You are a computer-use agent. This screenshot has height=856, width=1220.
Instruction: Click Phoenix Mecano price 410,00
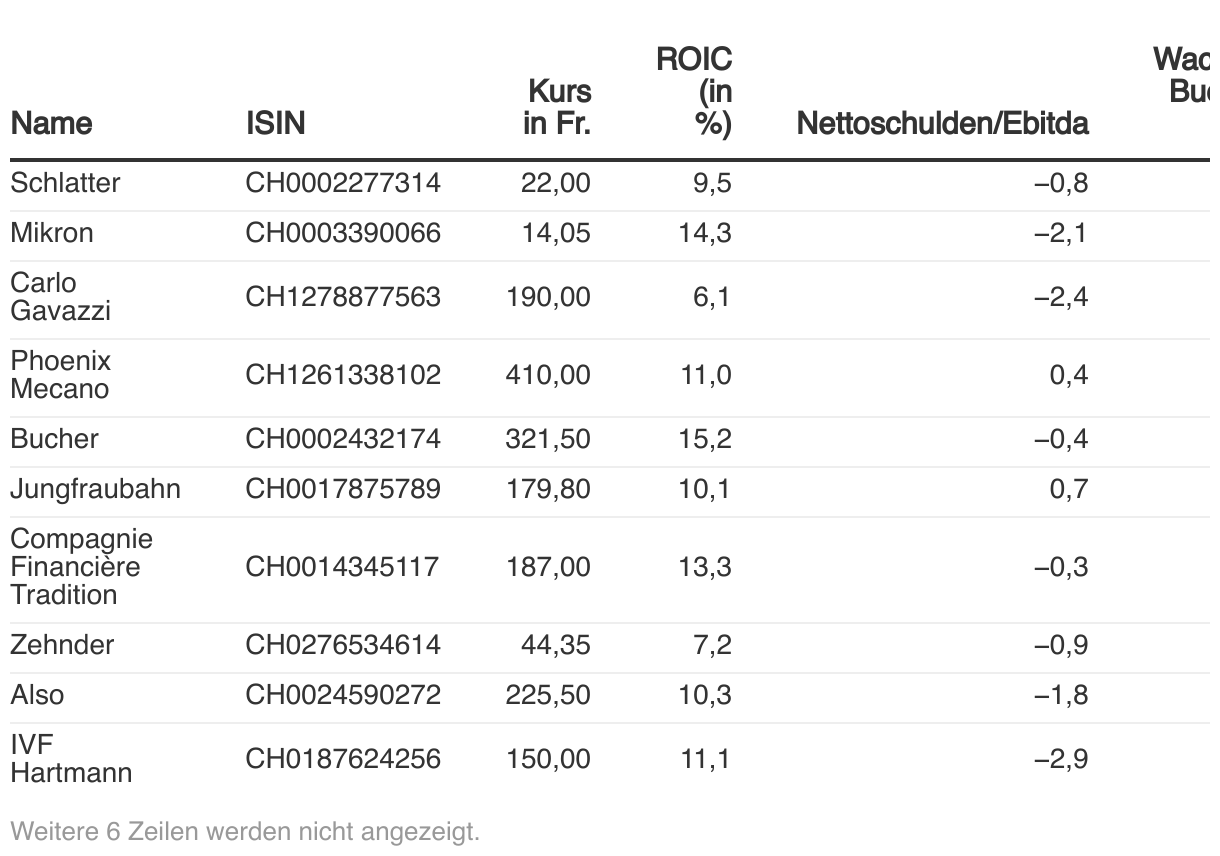548,375
